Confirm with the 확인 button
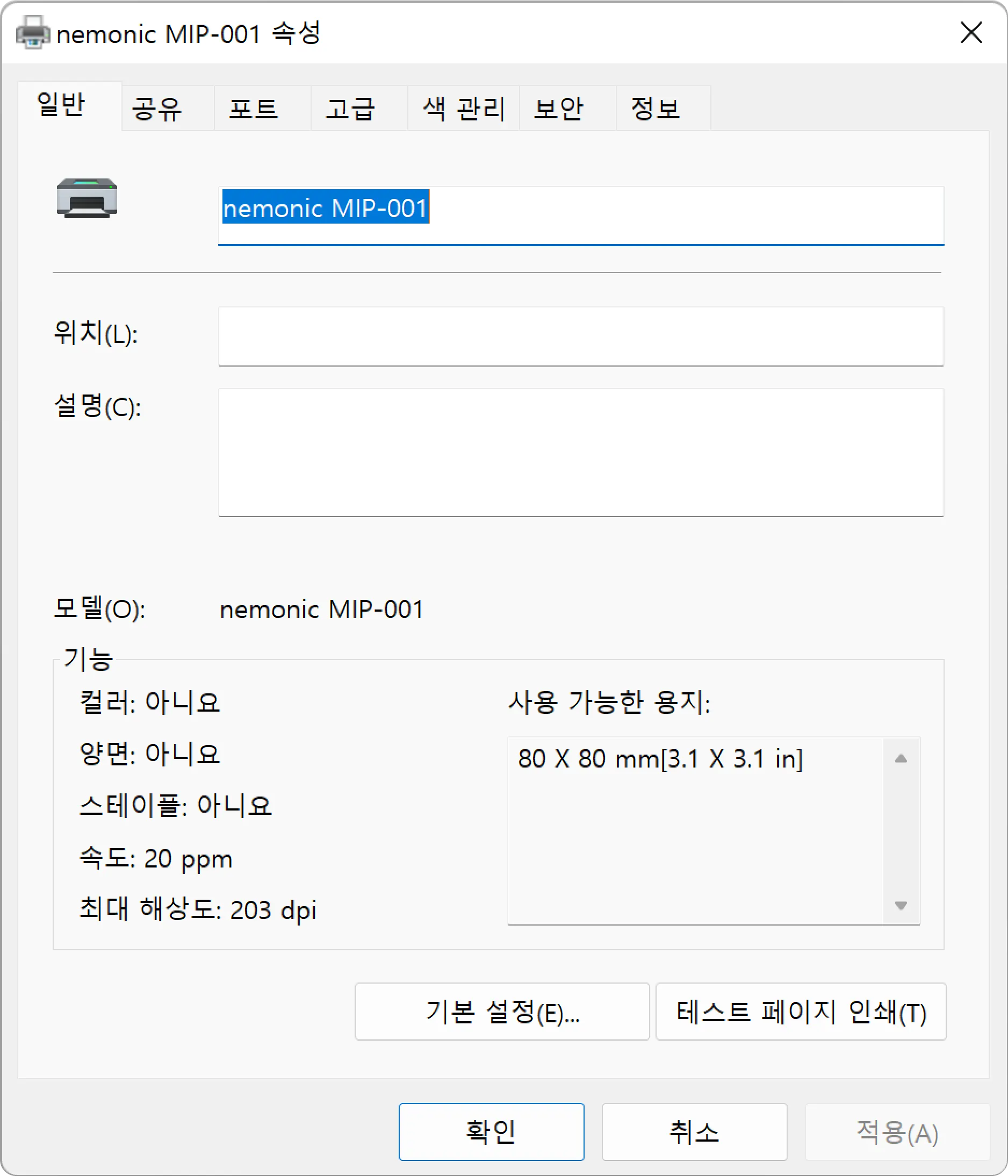The width and height of the screenshot is (1008, 1176). point(491,1132)
